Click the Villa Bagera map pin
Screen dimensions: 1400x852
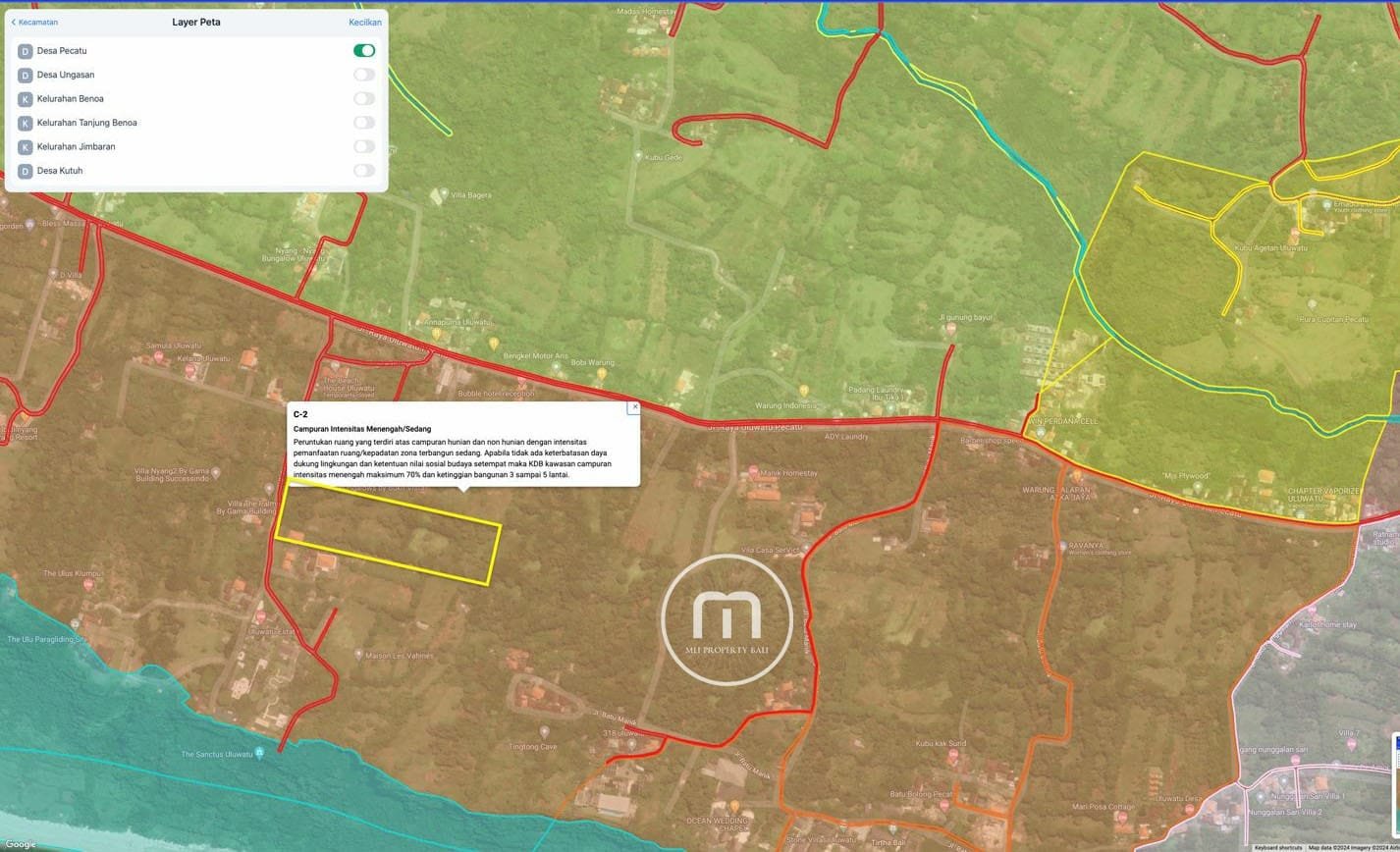pos(444,194)
